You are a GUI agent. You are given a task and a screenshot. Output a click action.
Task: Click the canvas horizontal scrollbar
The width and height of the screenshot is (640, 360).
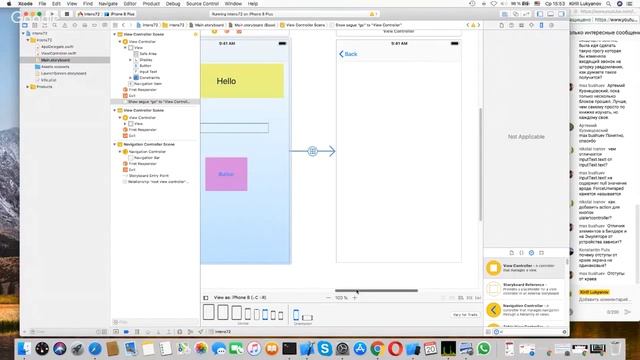click(376, 291)
